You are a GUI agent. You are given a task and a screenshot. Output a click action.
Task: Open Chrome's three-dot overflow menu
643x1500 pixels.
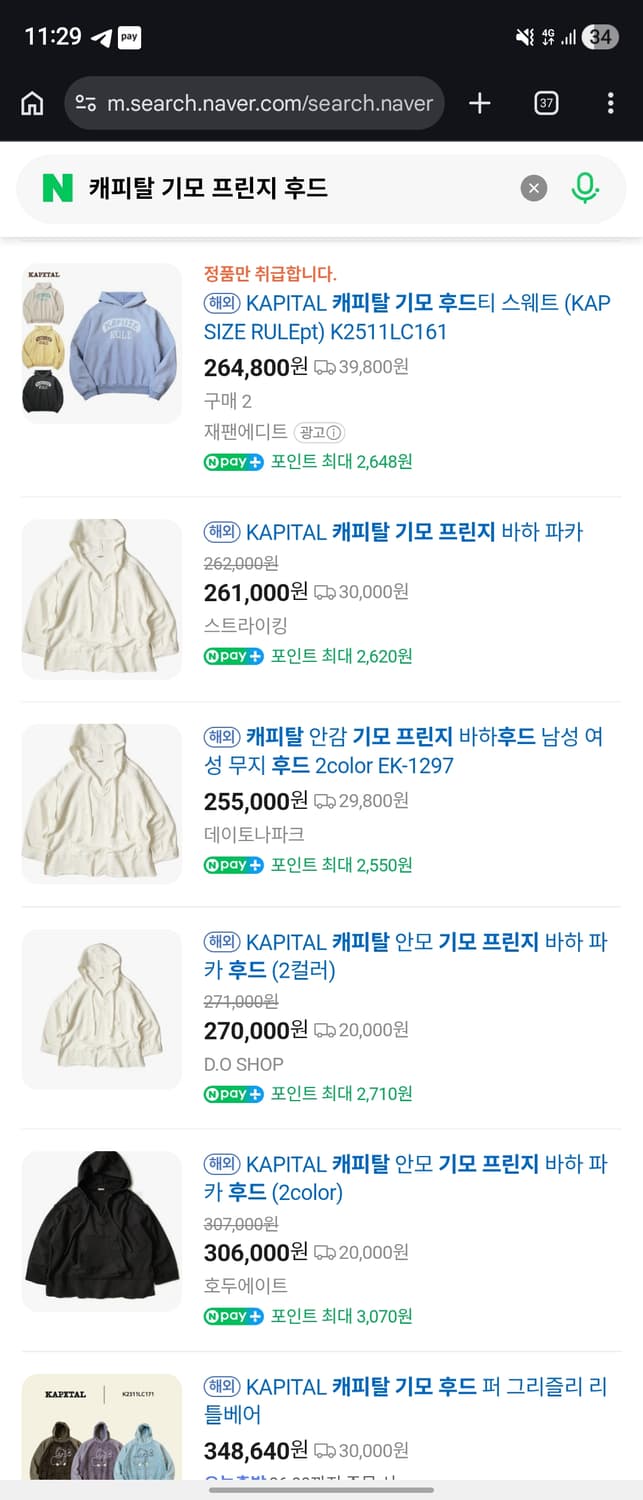coord(610,103)
